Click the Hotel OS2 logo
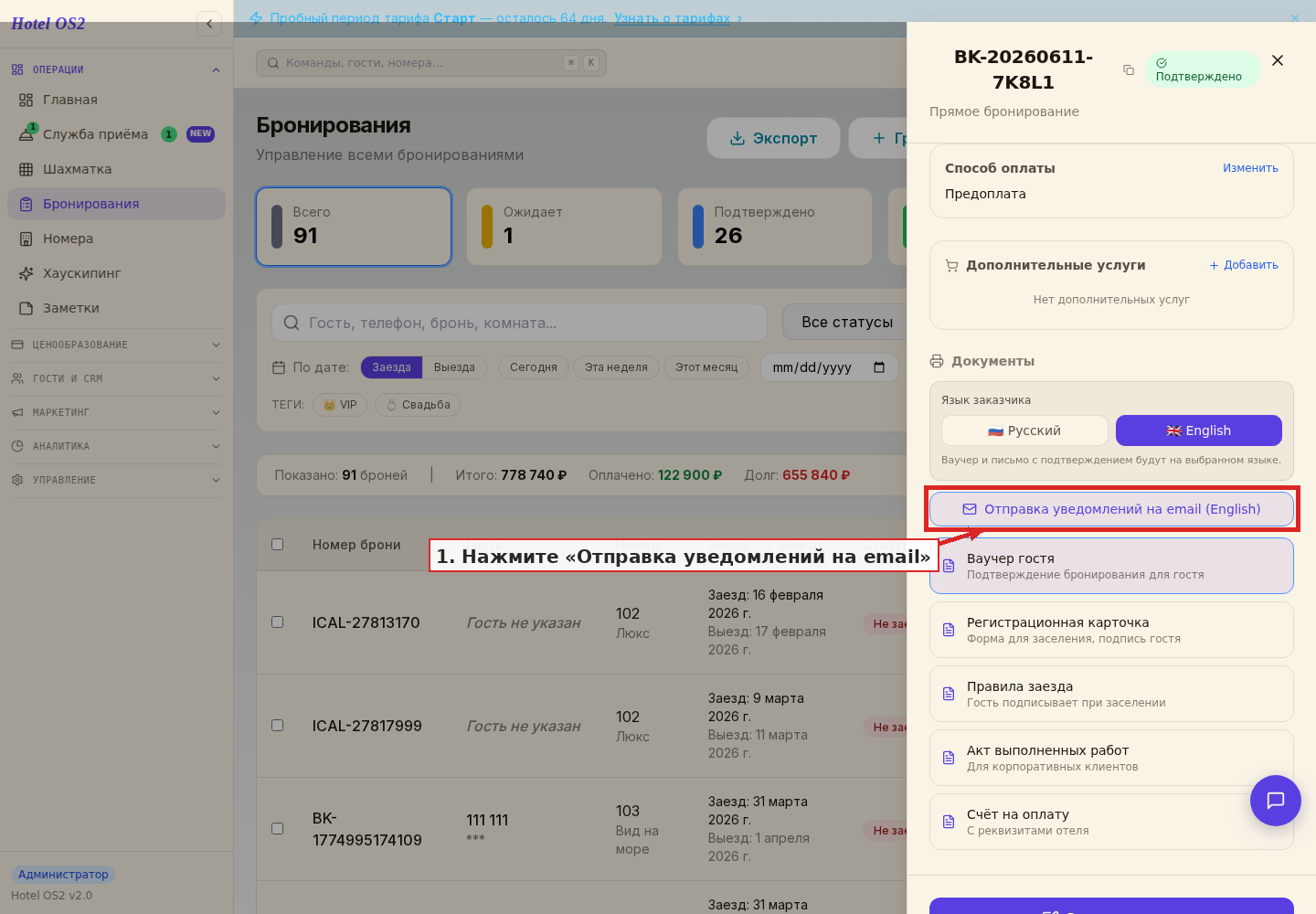The height and width of the screenshot is (914, 1316). (48, 24)
